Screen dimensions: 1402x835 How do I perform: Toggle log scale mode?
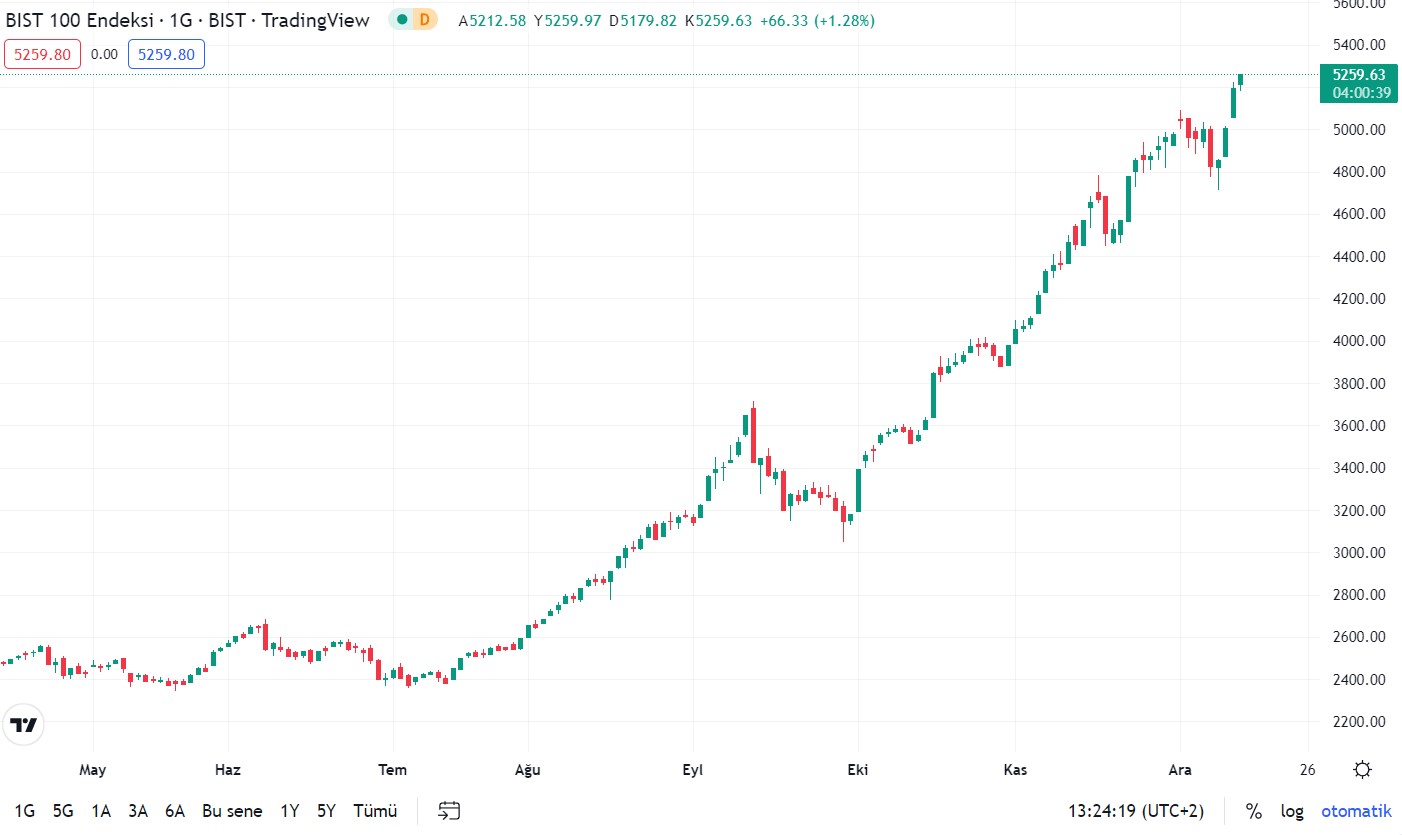tap(1292, 811)
